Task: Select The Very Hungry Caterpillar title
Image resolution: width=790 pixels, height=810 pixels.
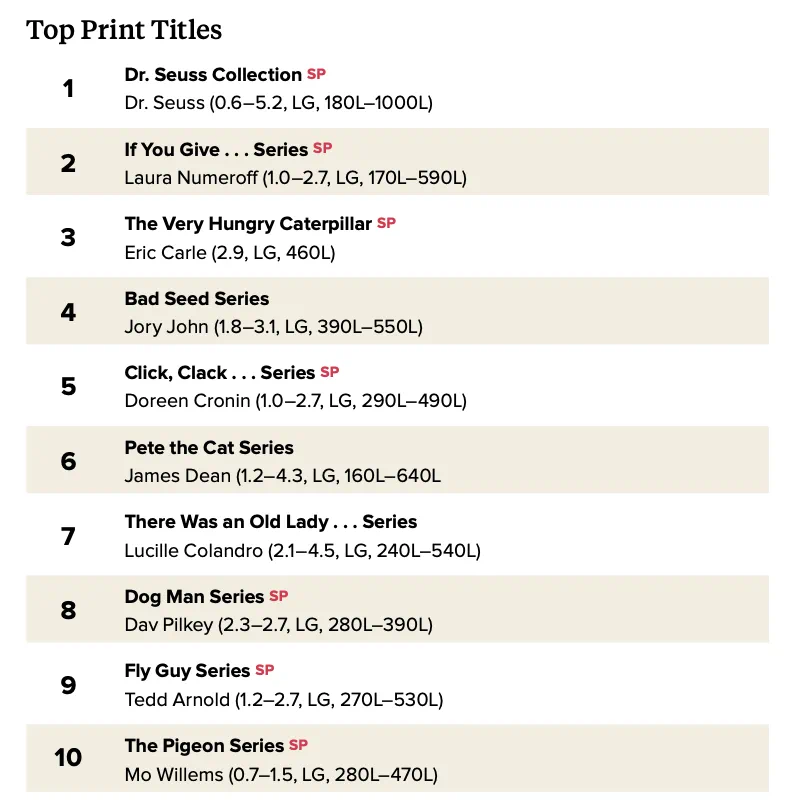Action: tap(248, 224)
